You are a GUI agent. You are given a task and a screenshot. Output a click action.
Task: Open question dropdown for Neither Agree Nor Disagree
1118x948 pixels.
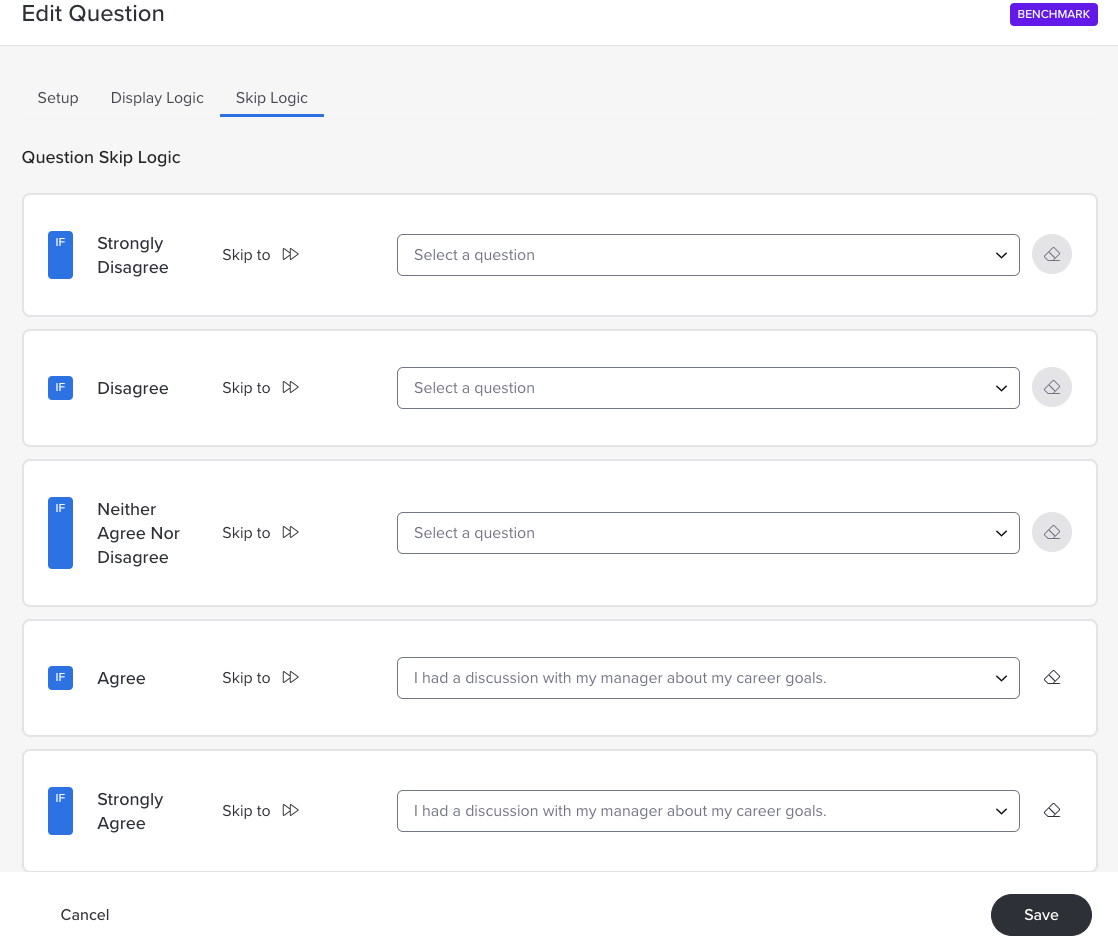708,533
